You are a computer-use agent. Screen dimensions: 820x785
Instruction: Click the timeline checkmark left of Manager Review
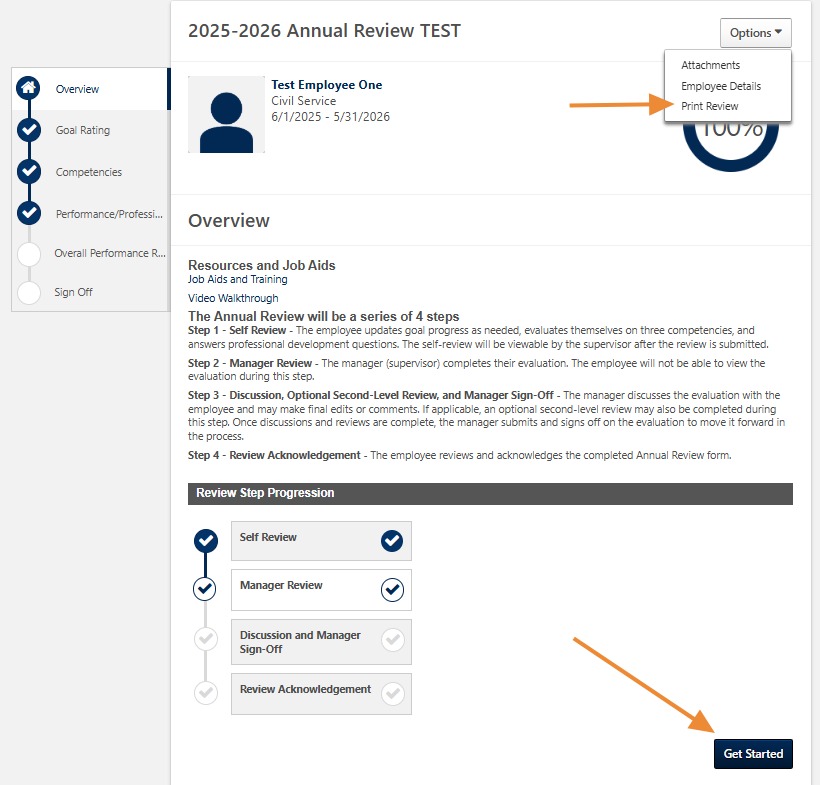pos(205,589)
